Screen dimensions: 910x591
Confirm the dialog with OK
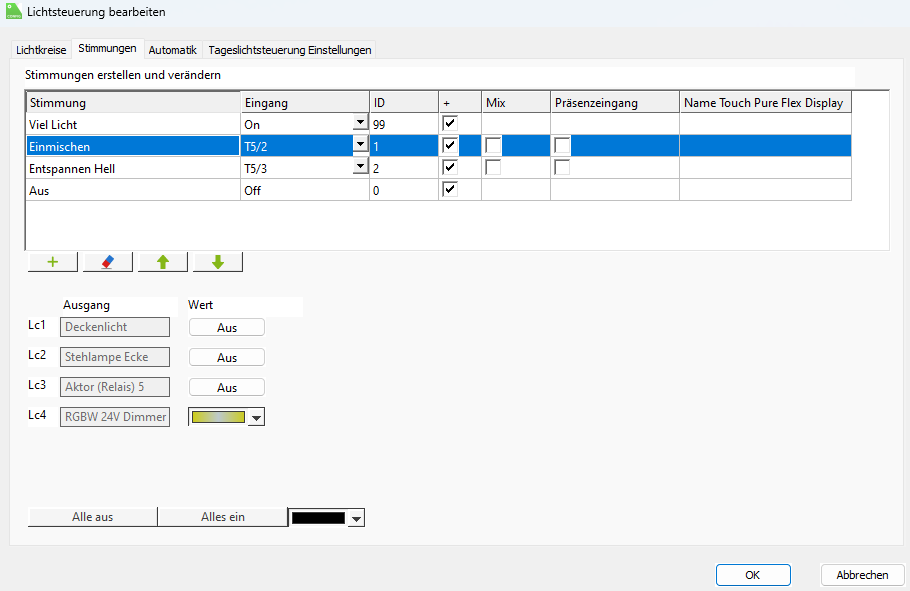click(753, 575)
